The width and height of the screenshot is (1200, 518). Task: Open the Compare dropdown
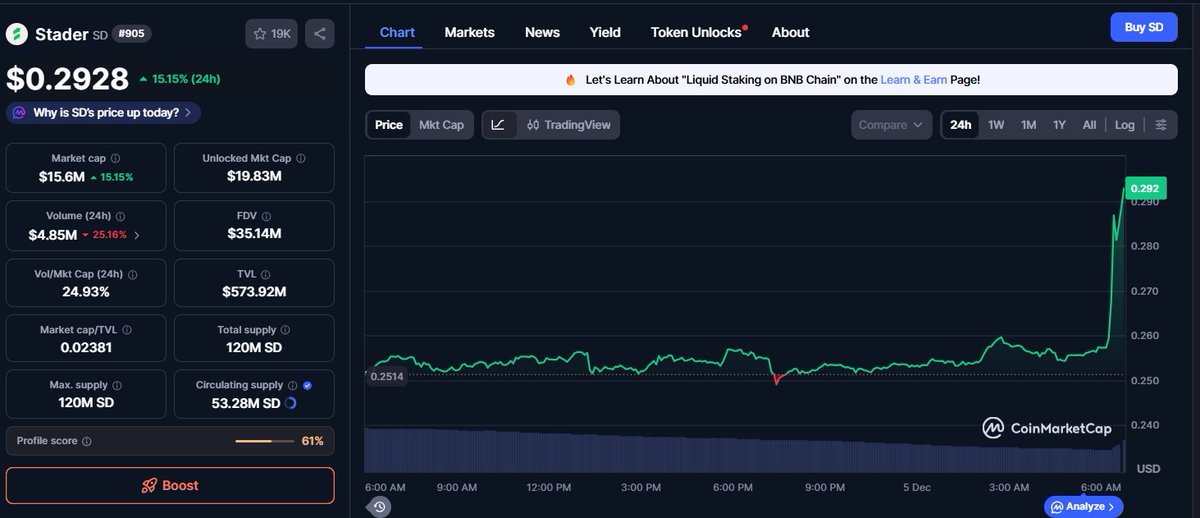pos(892,125)
